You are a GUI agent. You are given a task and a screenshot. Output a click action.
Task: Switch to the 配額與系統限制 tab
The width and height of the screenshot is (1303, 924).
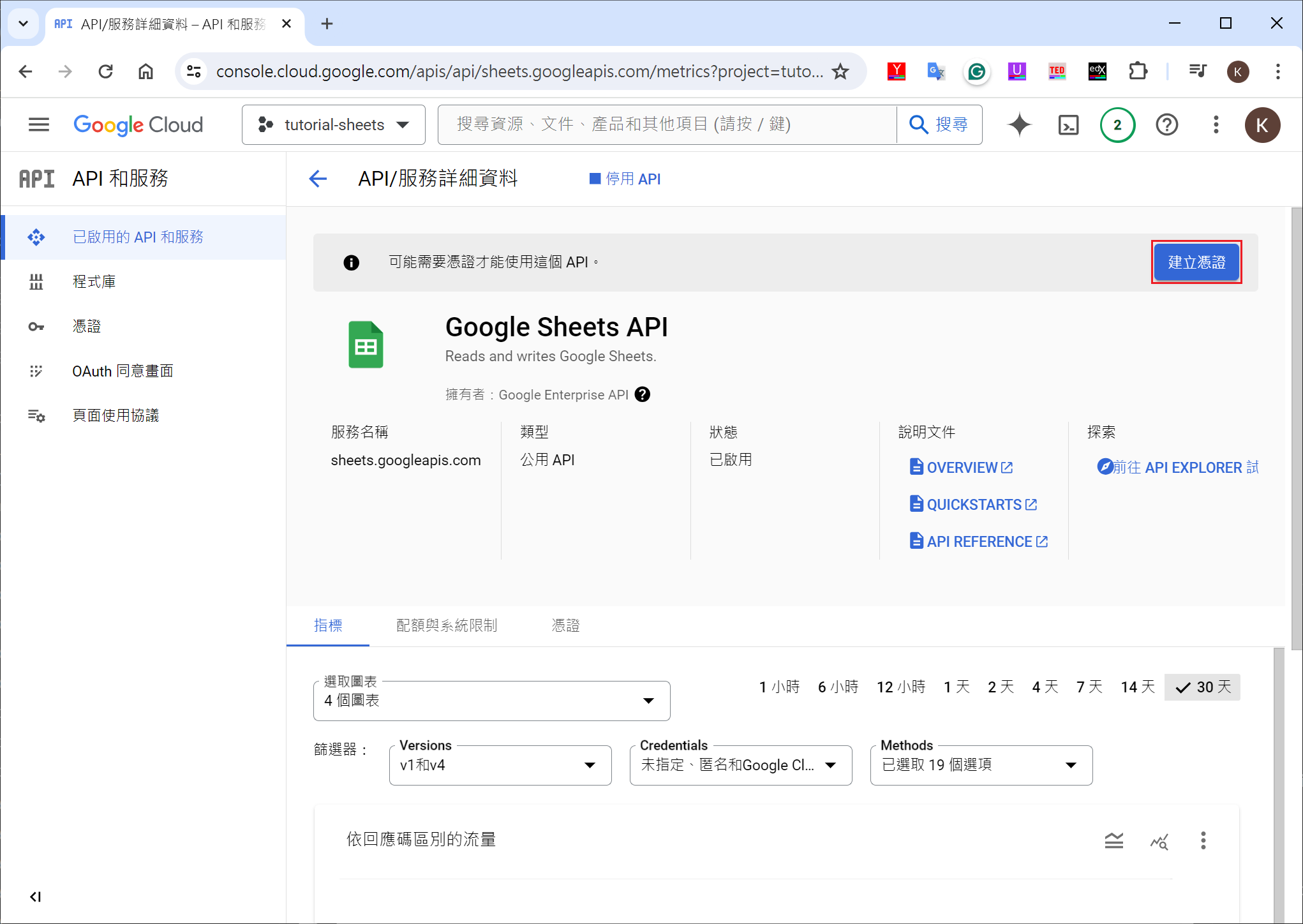447,625
